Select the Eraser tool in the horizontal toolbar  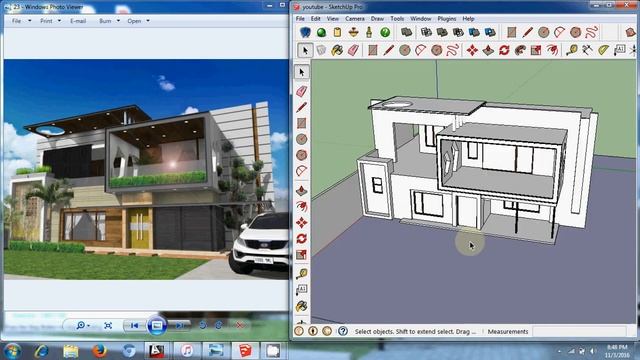[x=353, y=50]
